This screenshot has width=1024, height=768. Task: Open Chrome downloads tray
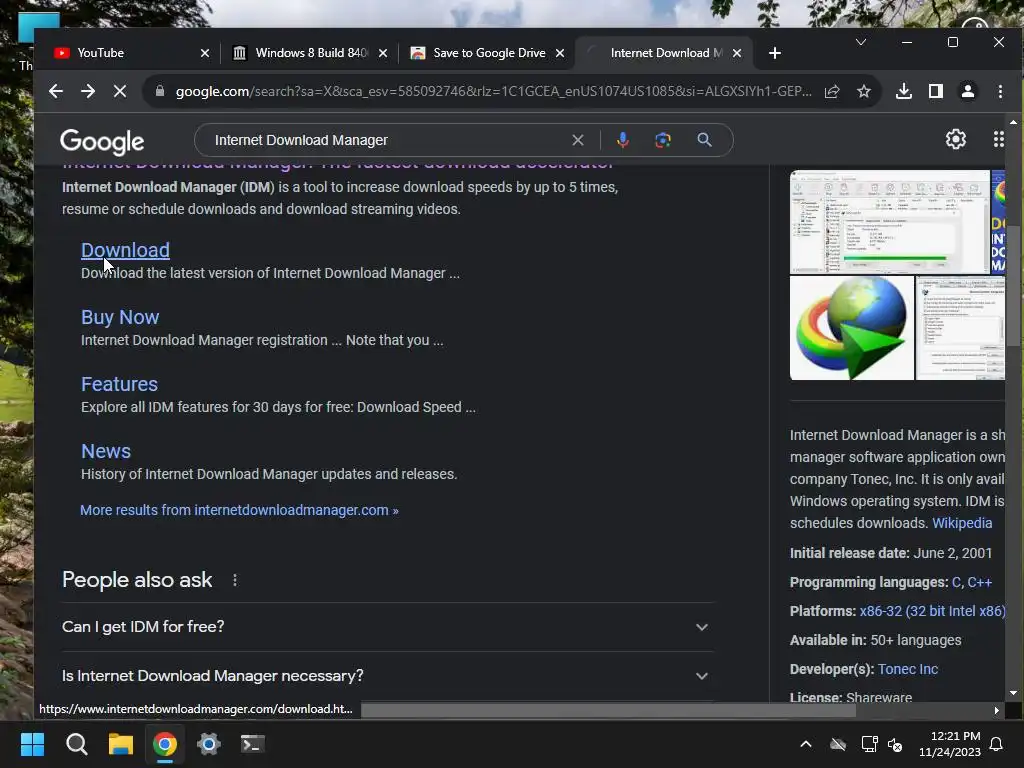coord(904,91)
